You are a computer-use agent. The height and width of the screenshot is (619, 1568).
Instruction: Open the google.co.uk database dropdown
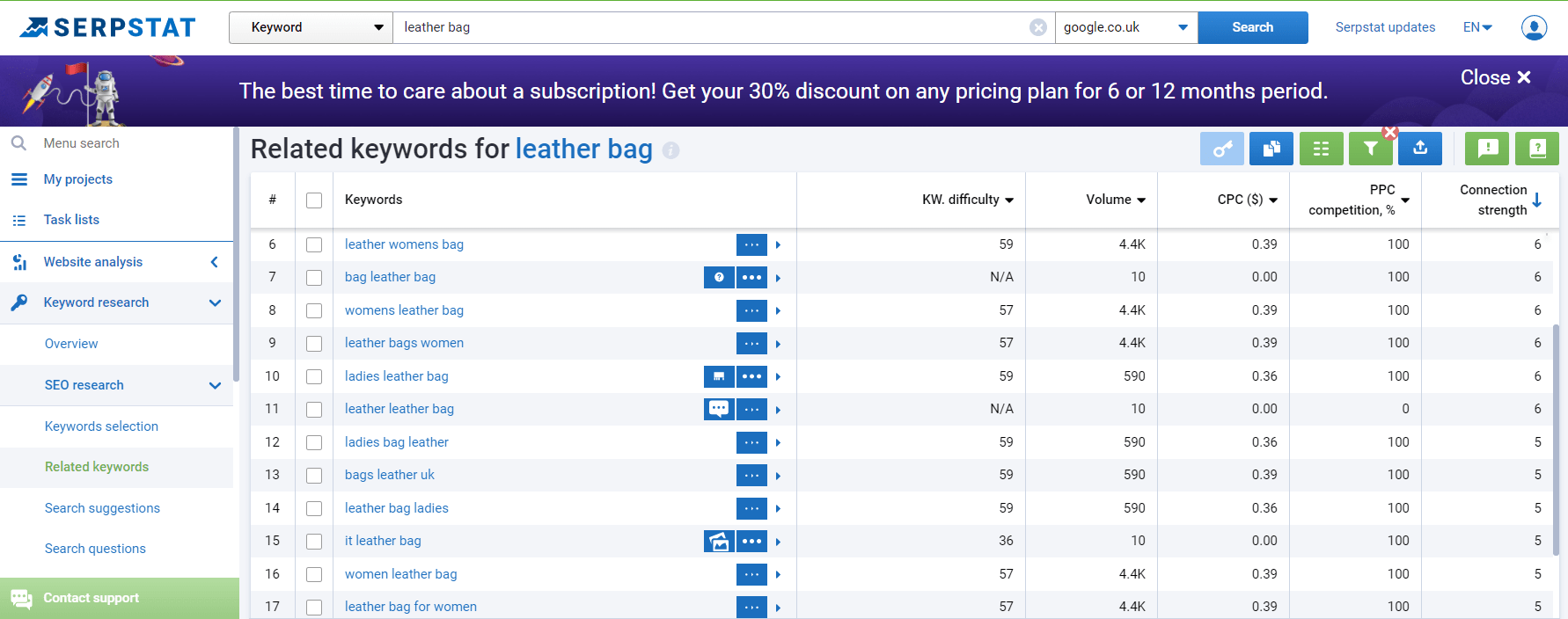[x=1126, y=27]
